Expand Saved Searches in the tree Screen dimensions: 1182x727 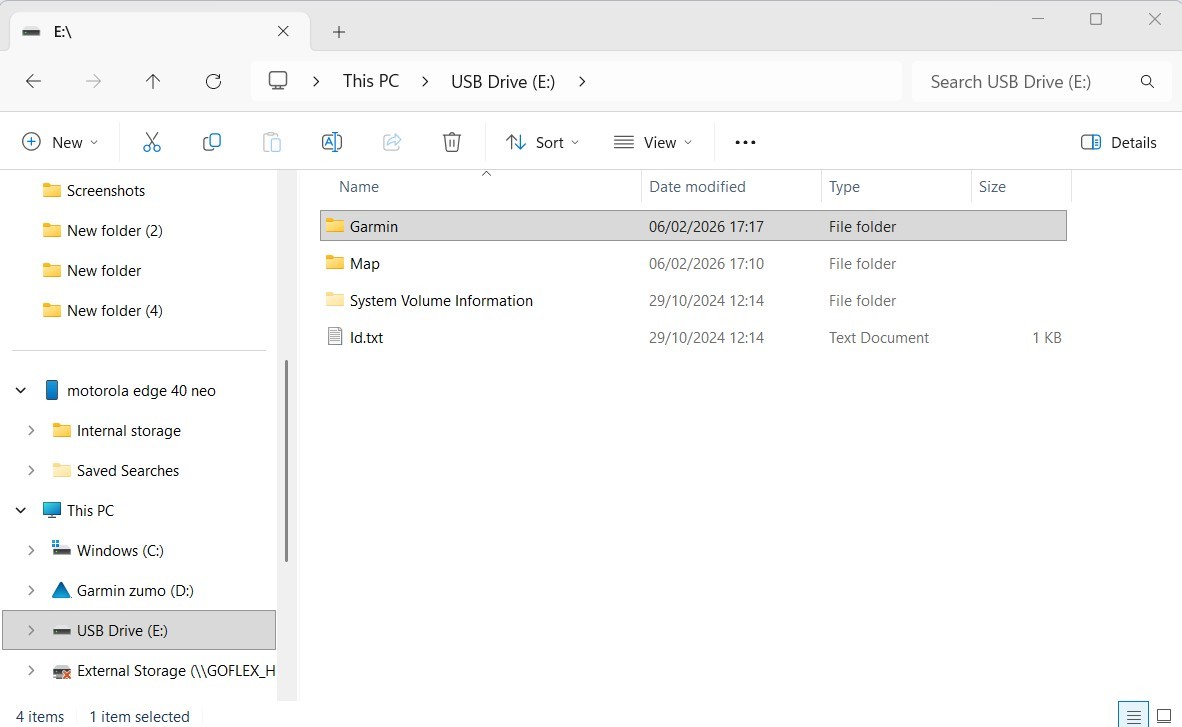[x=31, y=471]
